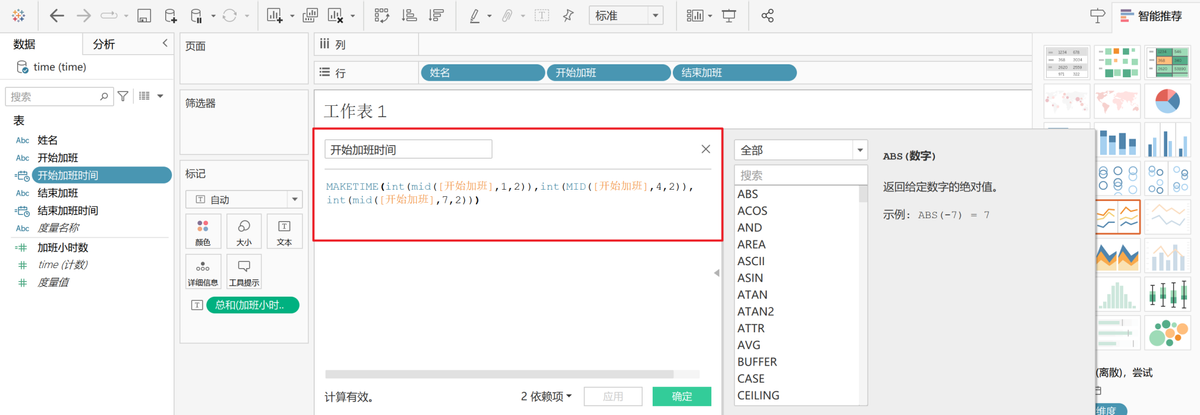Click the Tableau logo start page icon
The width and height of the screenshot is (1200, 415).
[18, 16]
